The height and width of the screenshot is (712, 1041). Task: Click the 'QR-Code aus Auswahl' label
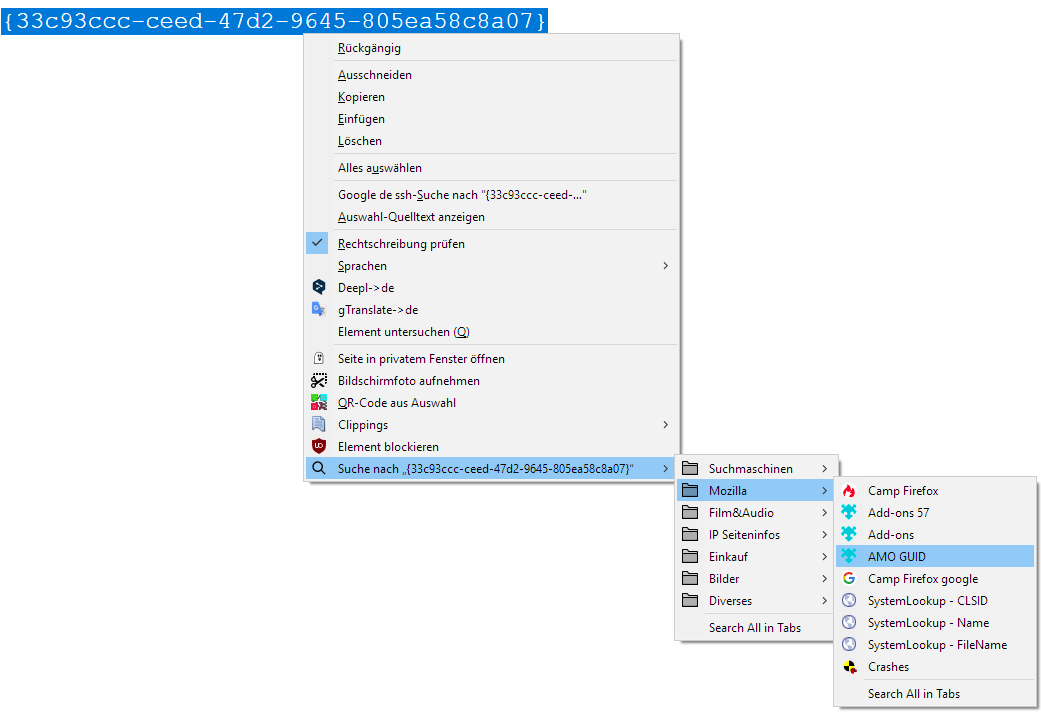[396, 402]
